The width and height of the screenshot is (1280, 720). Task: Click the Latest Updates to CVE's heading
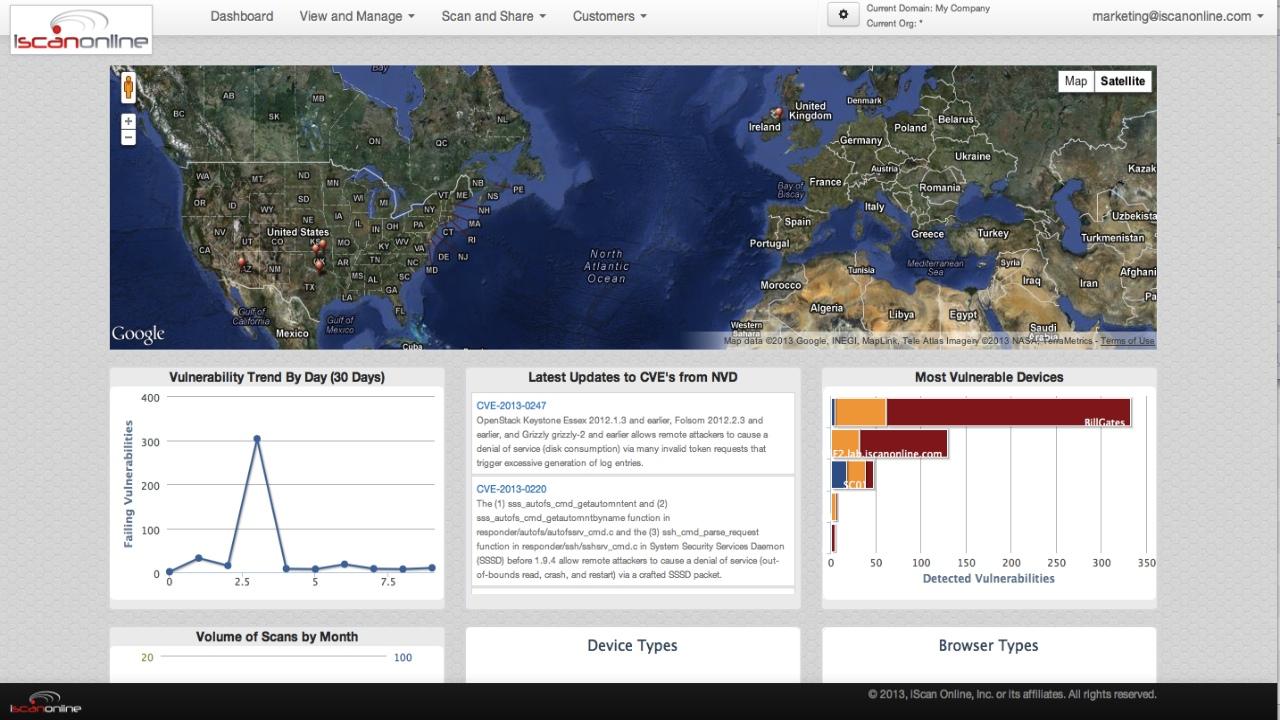tap(633, 377)
